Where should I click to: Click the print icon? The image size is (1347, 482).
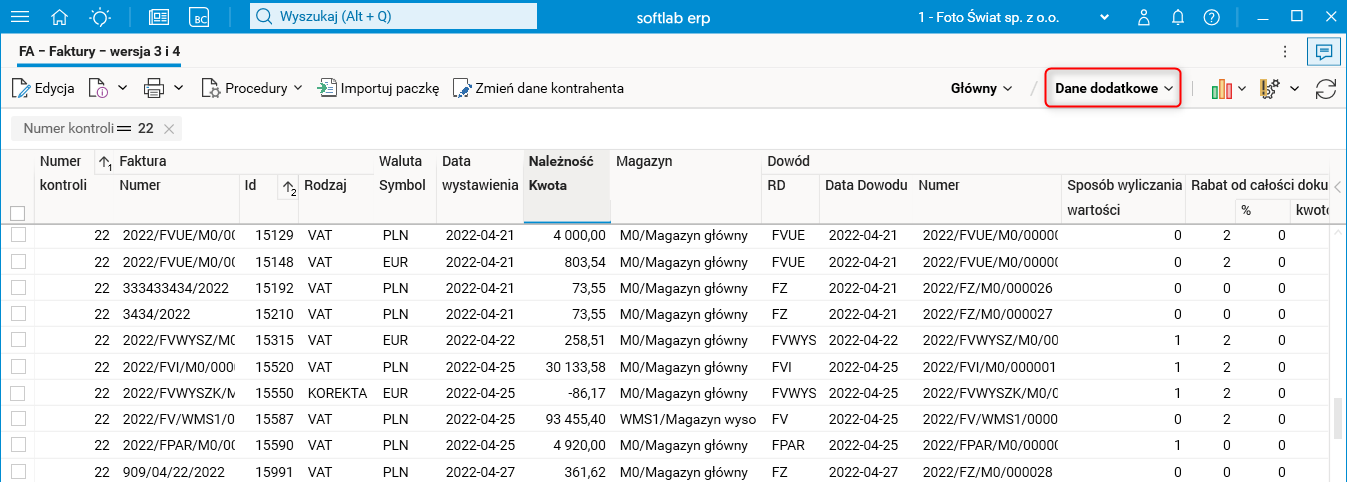pyautogui.click(x=154, y=88)
